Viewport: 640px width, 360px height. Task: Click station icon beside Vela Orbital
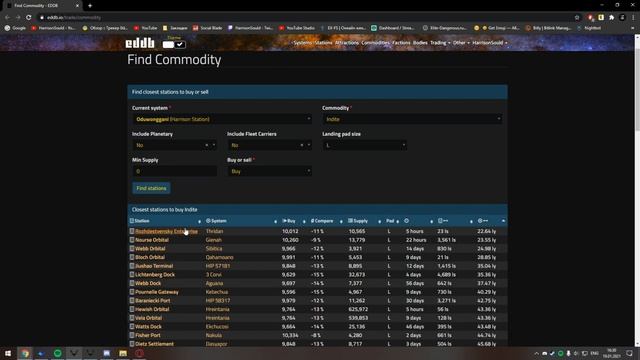tap(132, 318)
